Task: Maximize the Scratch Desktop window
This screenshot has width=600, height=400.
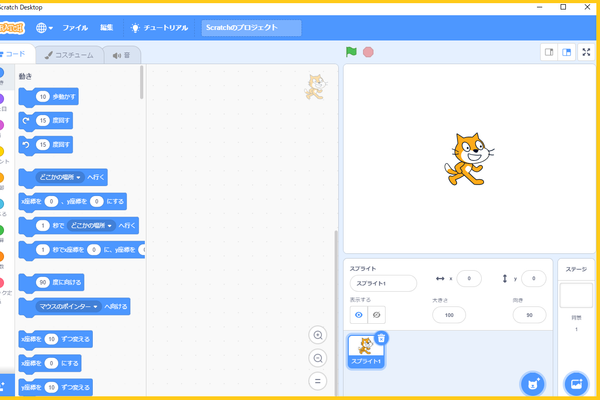Action: tap(563, 7)
